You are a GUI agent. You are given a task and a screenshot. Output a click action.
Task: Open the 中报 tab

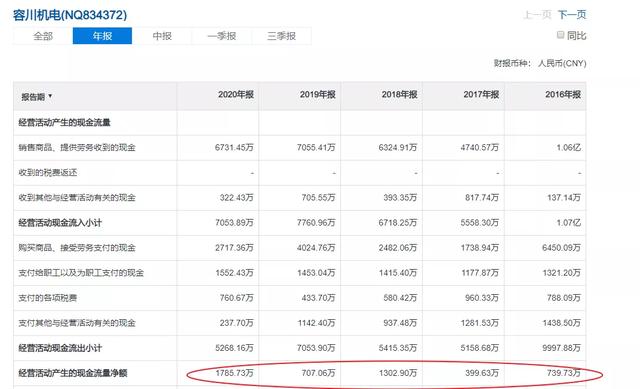pyautogui.click(x=162, y=36)
